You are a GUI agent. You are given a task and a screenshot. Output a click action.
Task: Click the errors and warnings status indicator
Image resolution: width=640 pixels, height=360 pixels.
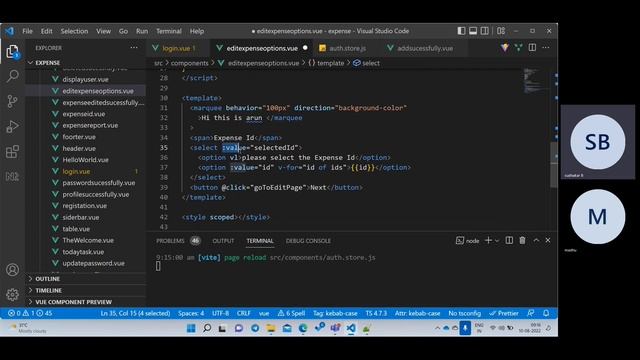click(x=30, y=313)
